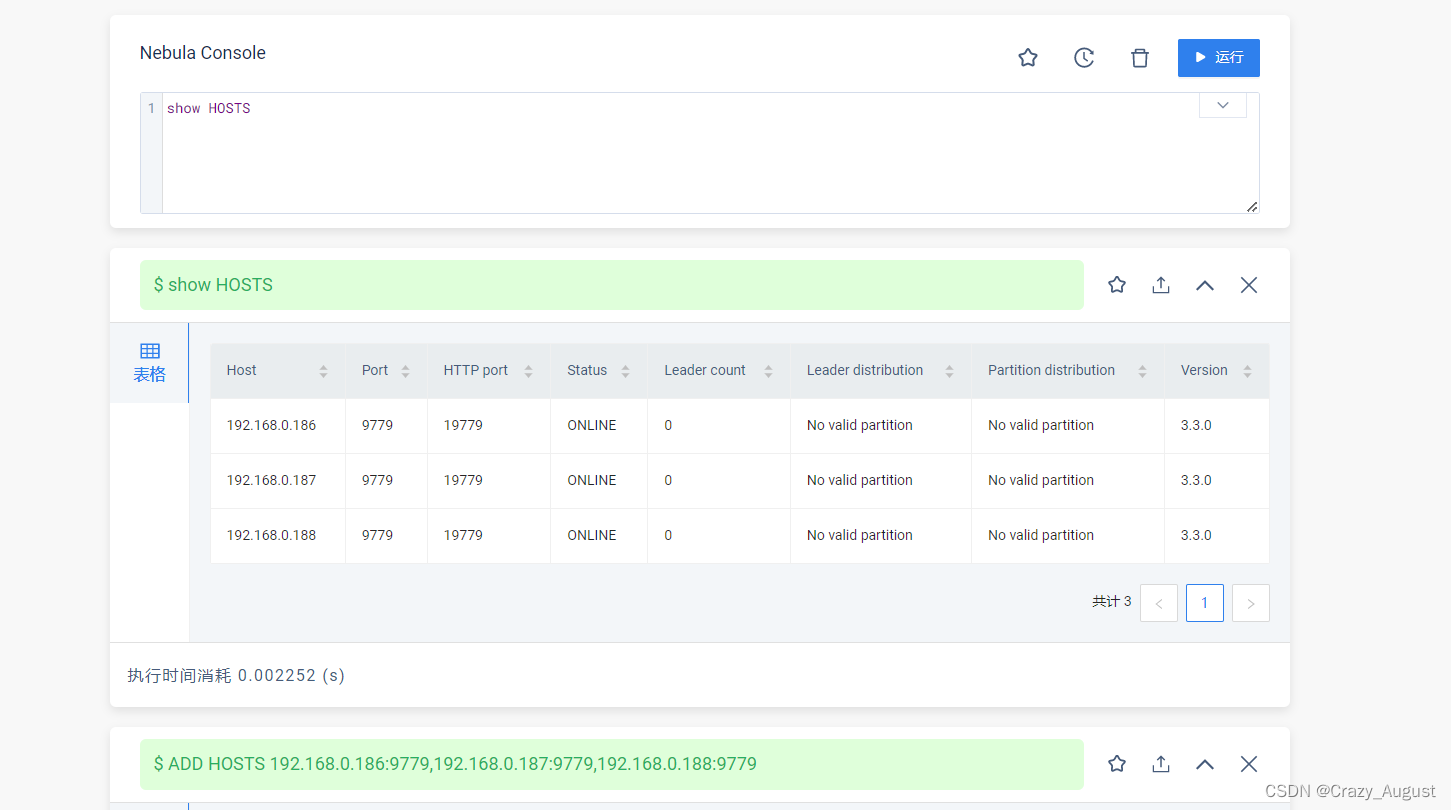
Task: Export the ADD HOSTS result
Action: [1161, 764]
